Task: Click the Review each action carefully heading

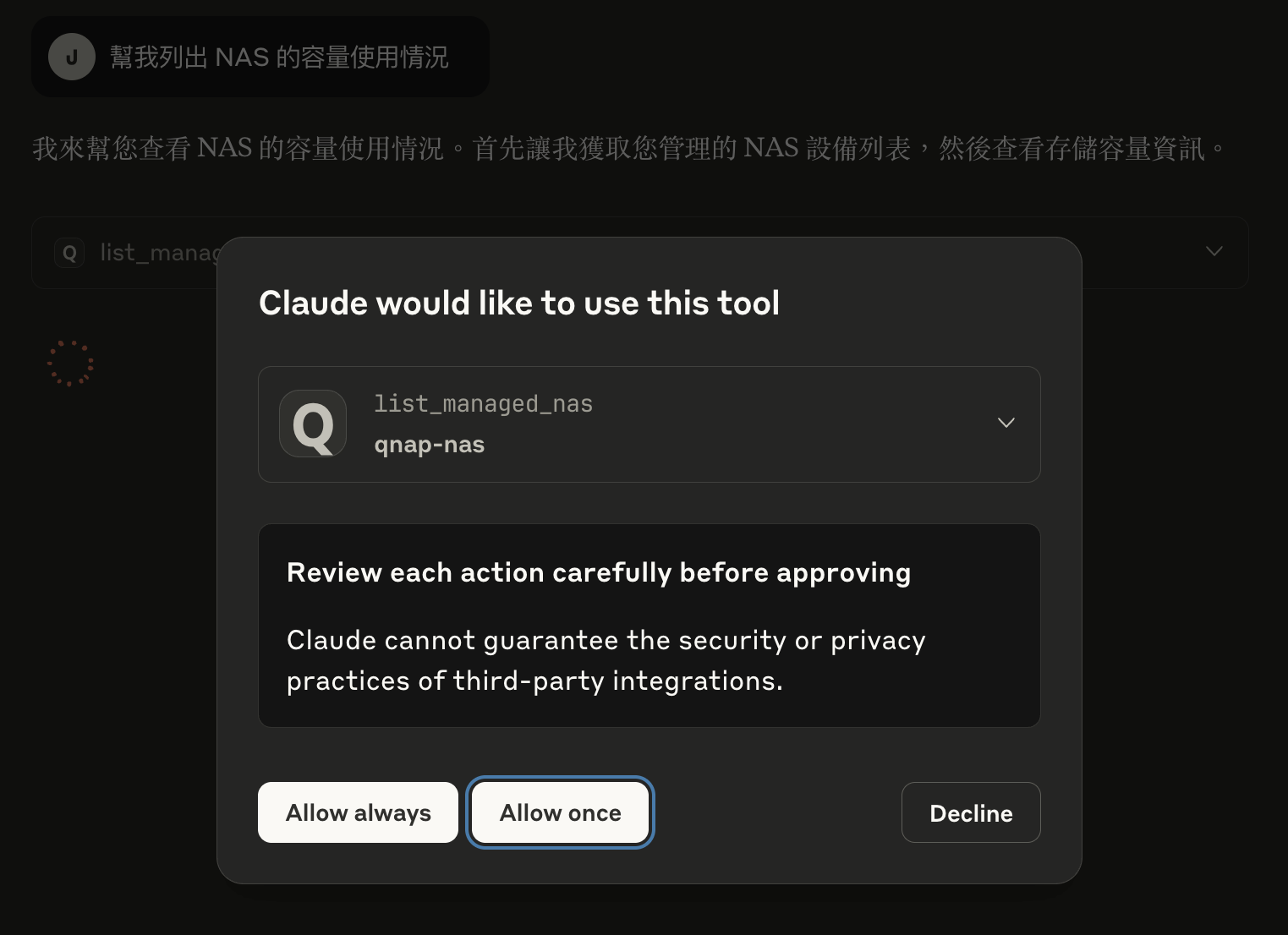Action: tap(599, 573)
